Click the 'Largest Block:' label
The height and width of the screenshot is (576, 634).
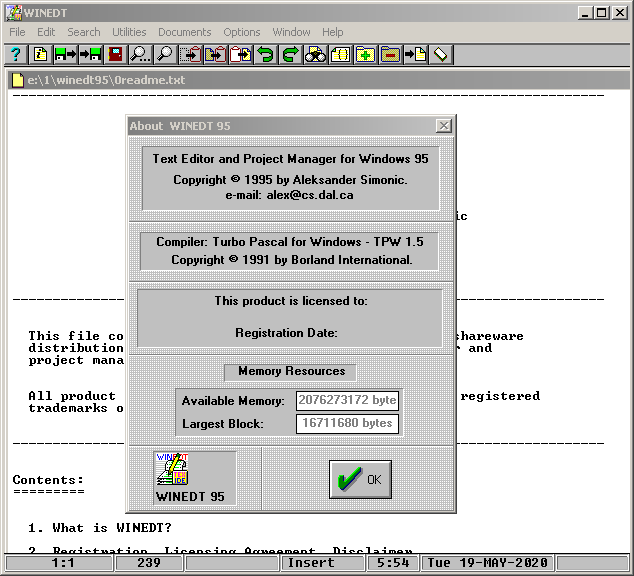[223, 424]
